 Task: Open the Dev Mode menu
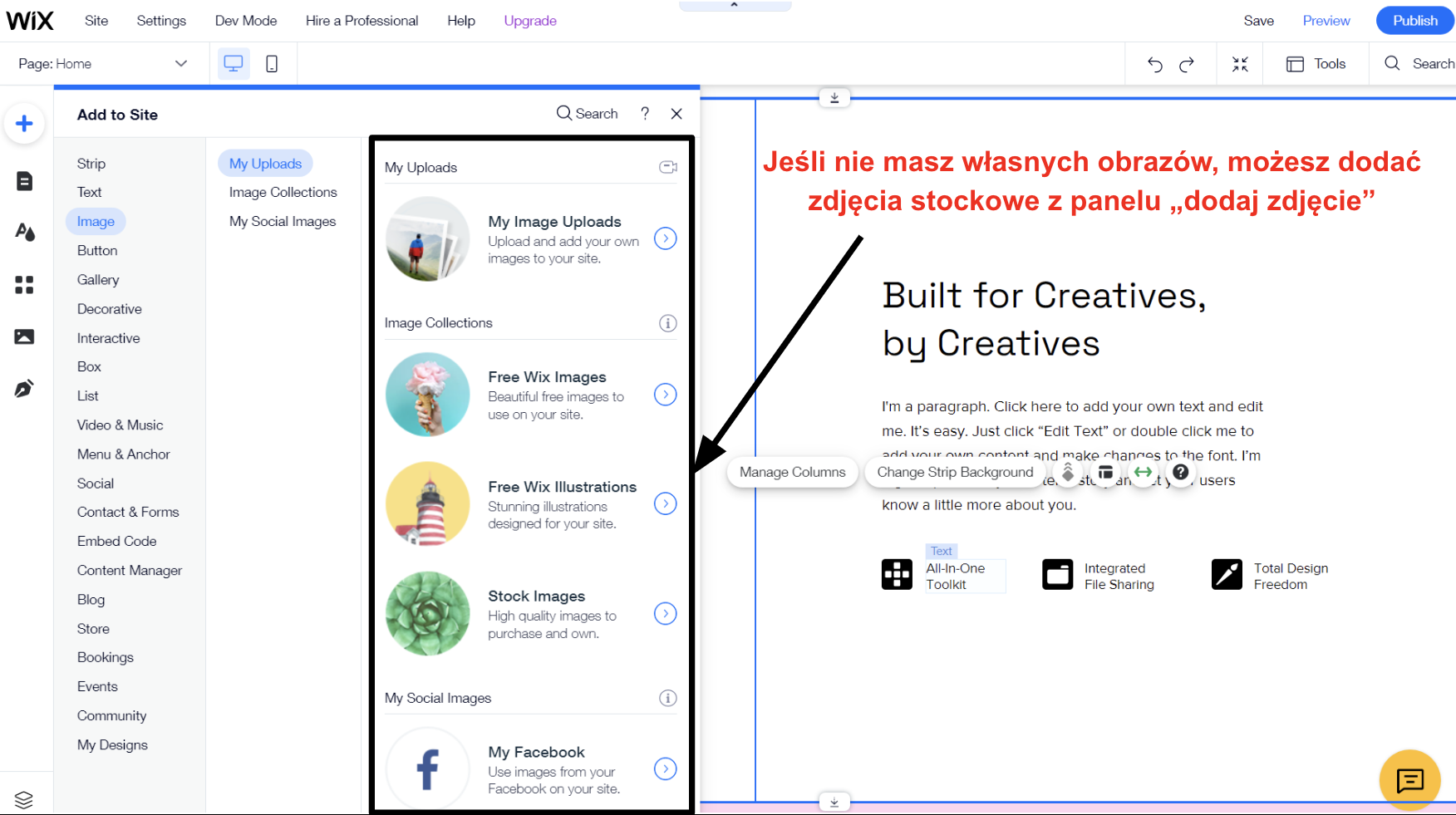click(x=246, y=21)
